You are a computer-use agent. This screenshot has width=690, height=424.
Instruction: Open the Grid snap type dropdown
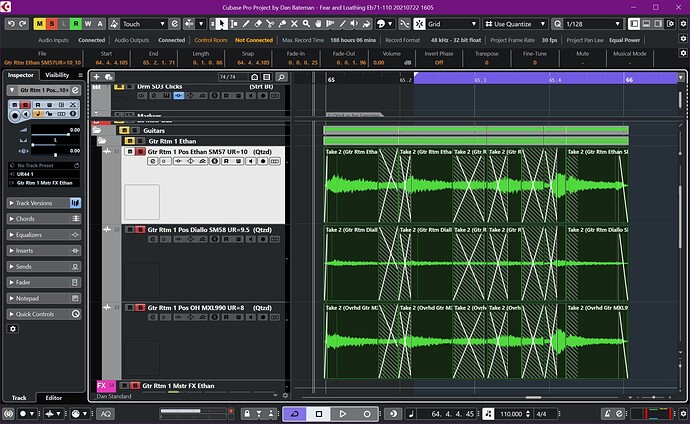click(x=452, y=24)
